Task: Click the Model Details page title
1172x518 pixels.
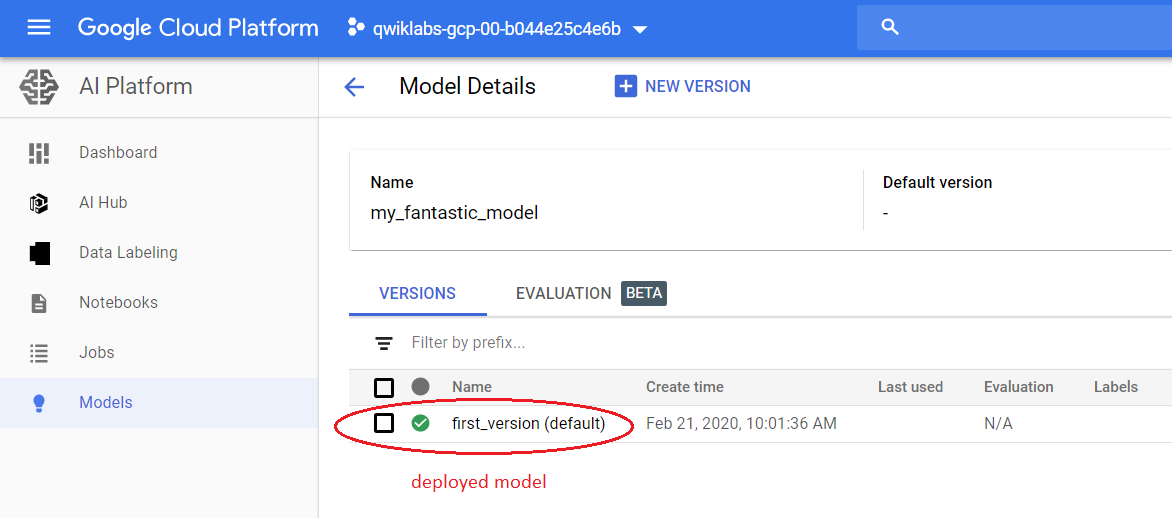Action: click(x=467, y=87)
